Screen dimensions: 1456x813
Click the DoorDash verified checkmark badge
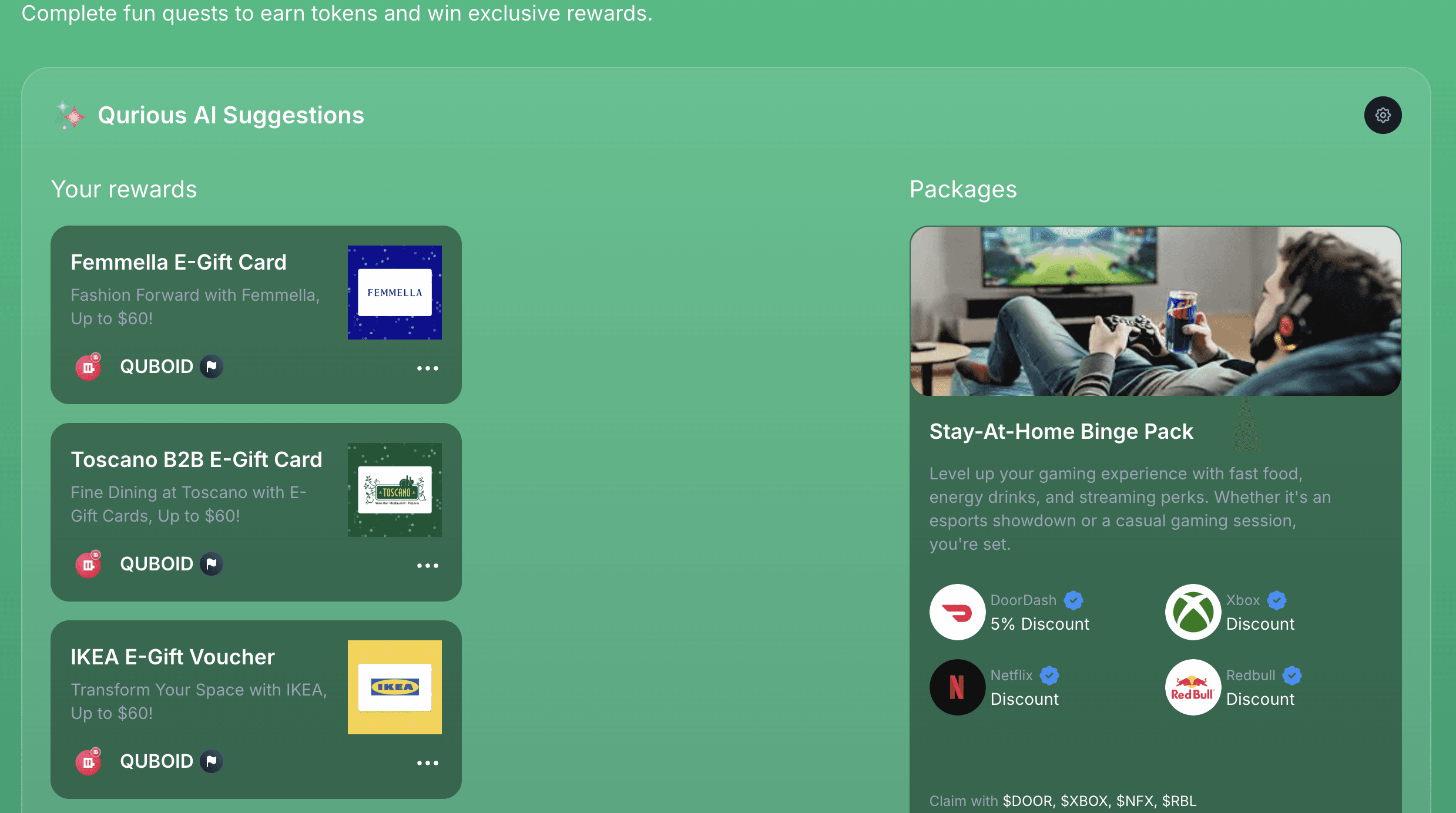1073,600
